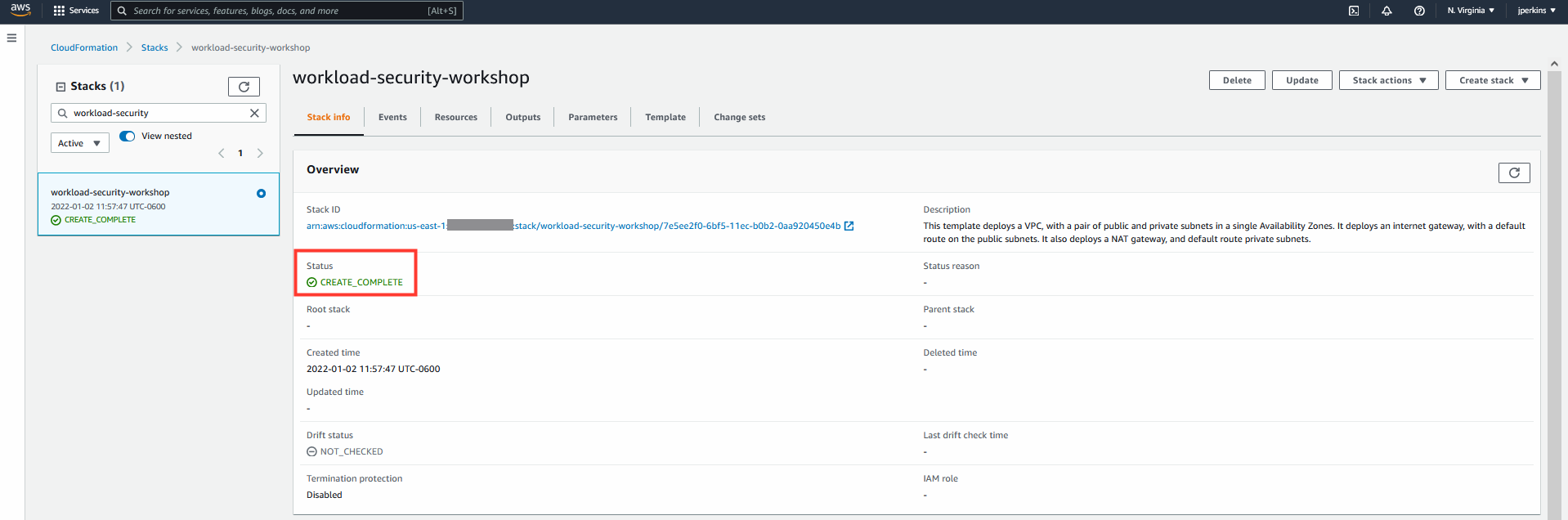Viewport: 1568px width, 520px height.
Task: Click the CREATE_COMPLETE status in Overview
Action: point(355,283)
